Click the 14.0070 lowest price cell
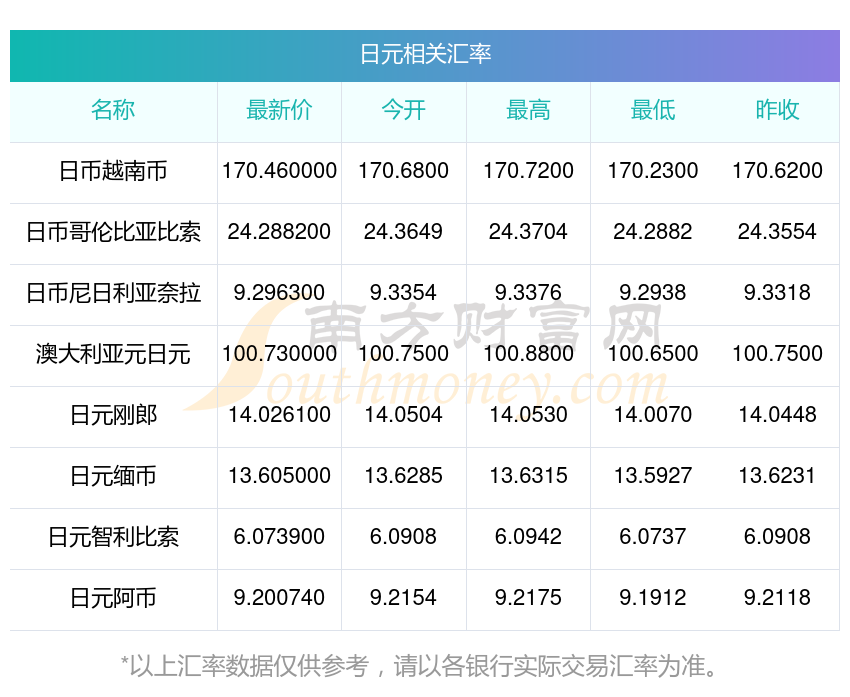Screen dimensions: 850x697 (x=652, y=415)
